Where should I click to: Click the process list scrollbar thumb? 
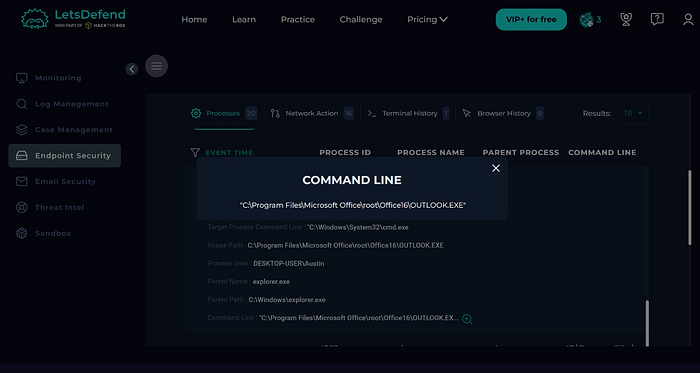point(646,323)
